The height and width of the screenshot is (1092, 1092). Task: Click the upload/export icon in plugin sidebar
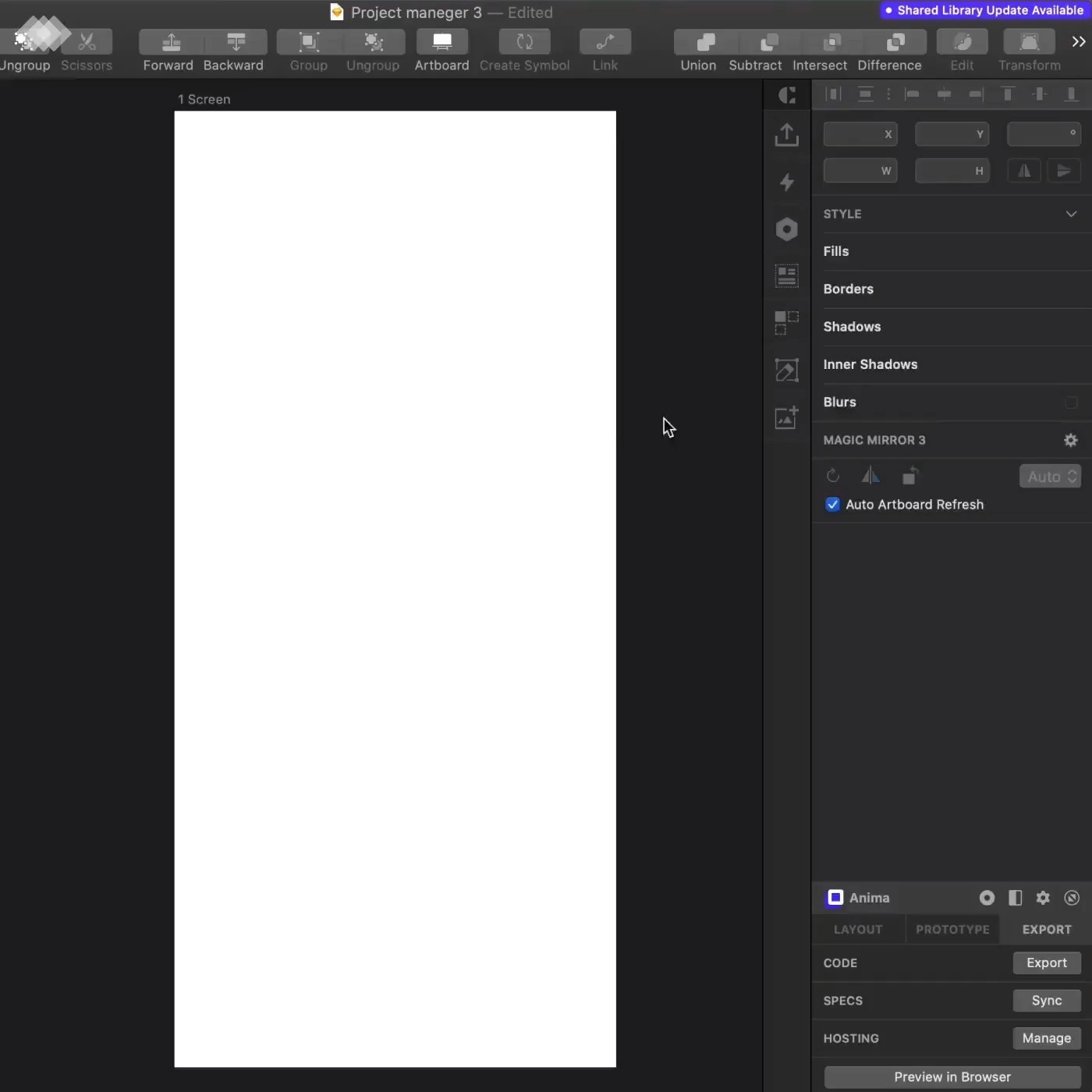(x=786, y=135)
